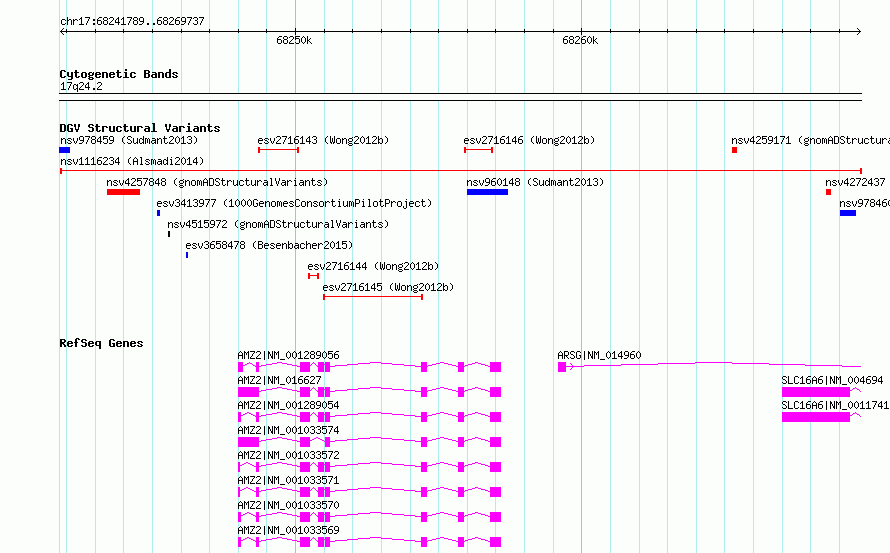Click the blue nsv978460 variant bar
Viewport: 890px width, 553px height.
pos(848,213)
